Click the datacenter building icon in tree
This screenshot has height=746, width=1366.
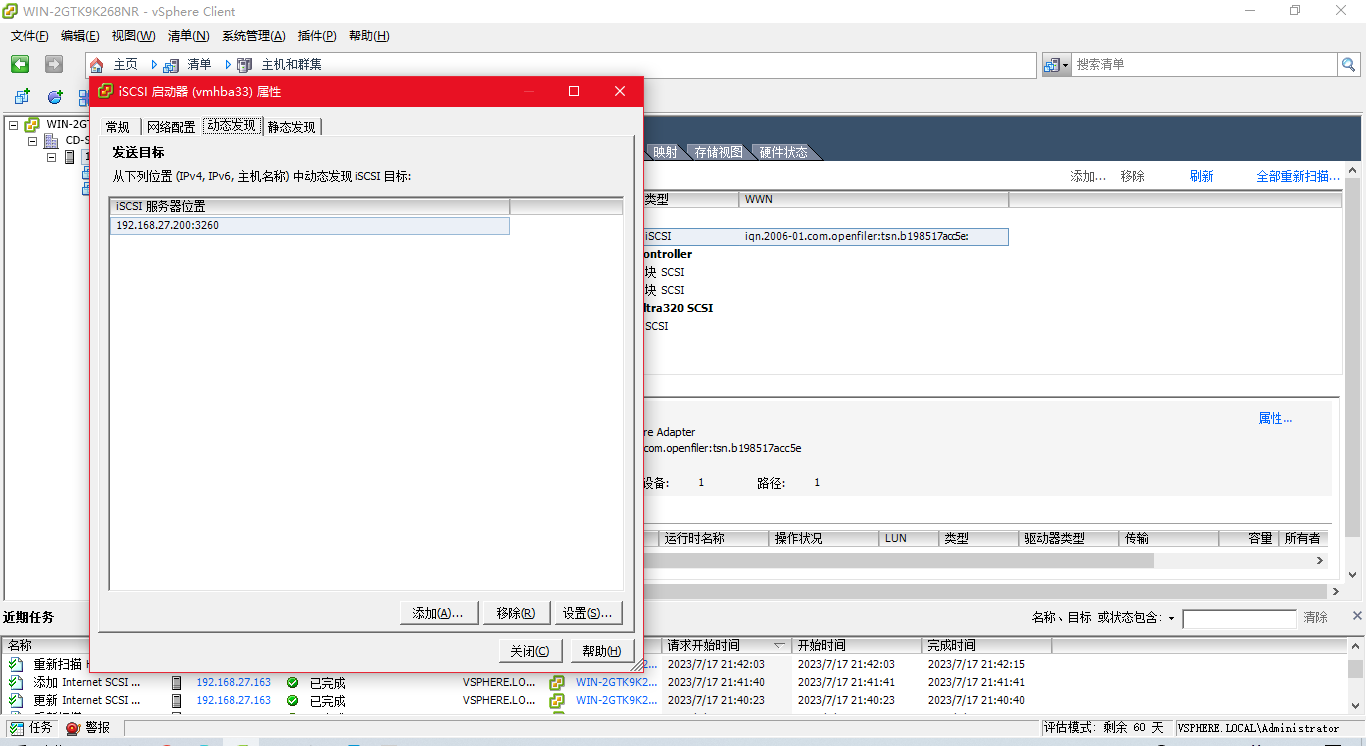pos(51,141)
